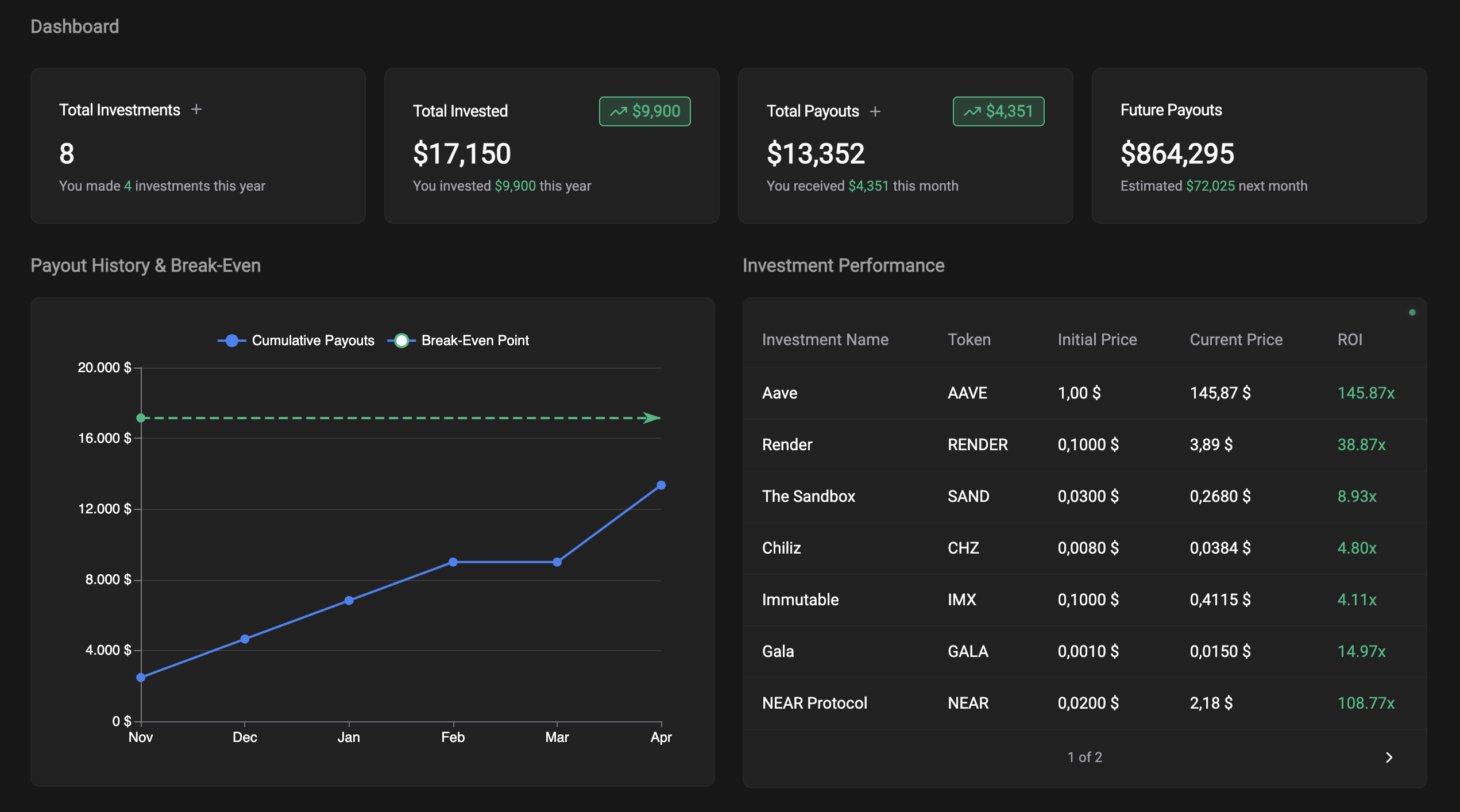This screenshot has height=812, width=1460.
Task: Click the Apr data point on the payout chart
Action: click(662, 485)
